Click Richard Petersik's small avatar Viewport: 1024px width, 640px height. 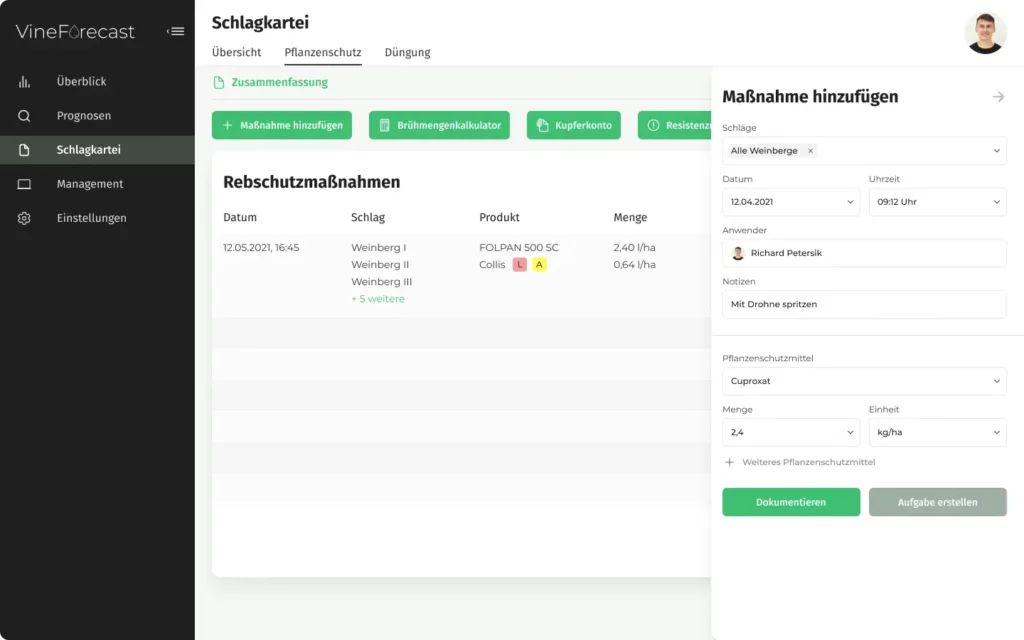pyautogui.click(x=738, y=253)
